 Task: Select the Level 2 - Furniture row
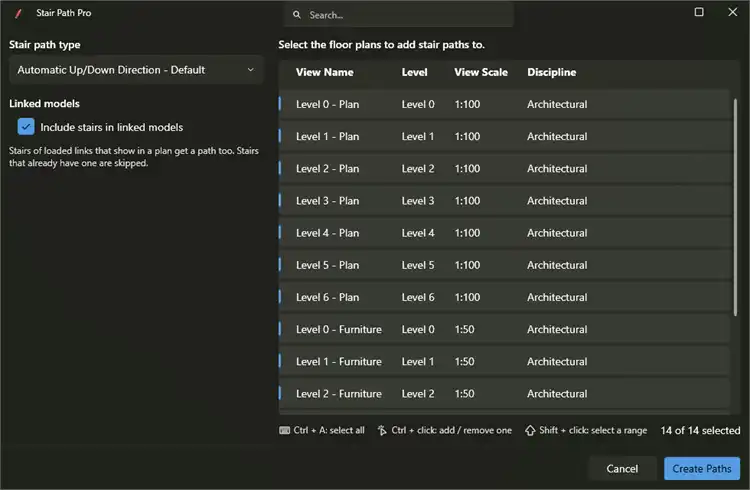pos(504,393)
